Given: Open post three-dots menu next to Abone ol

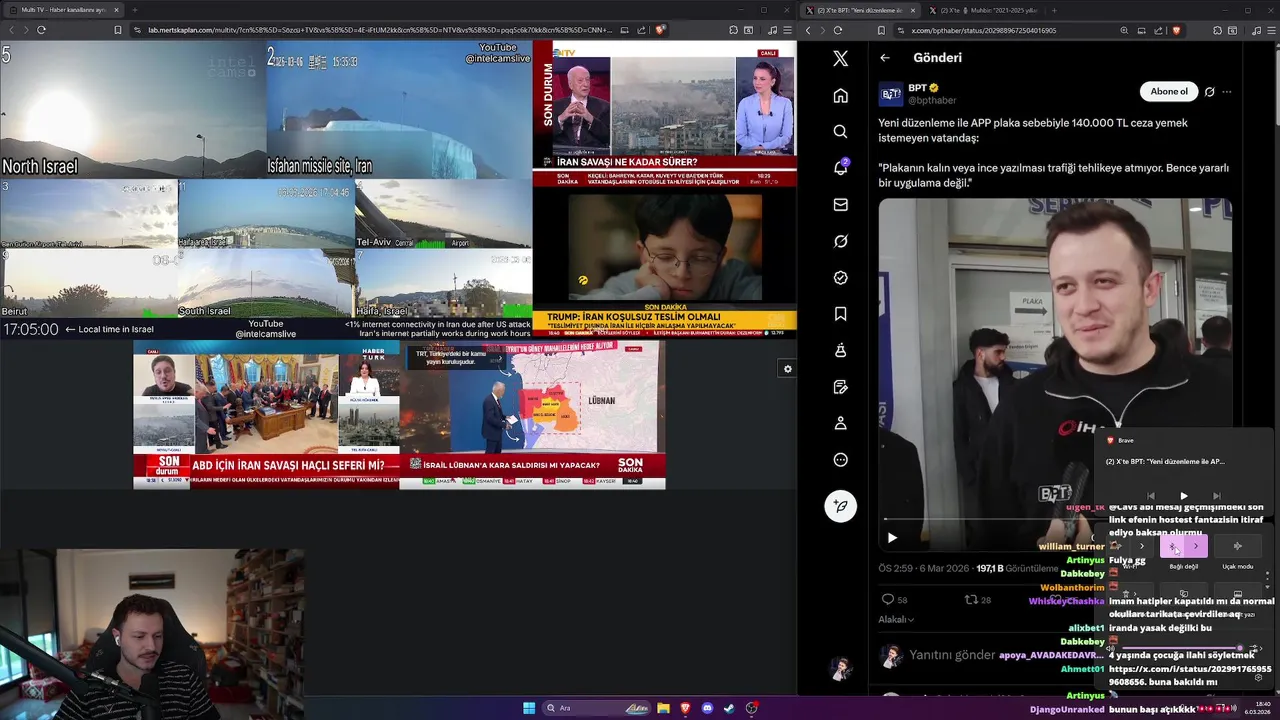Looking at the screenshot, I should coord(1227,92).
